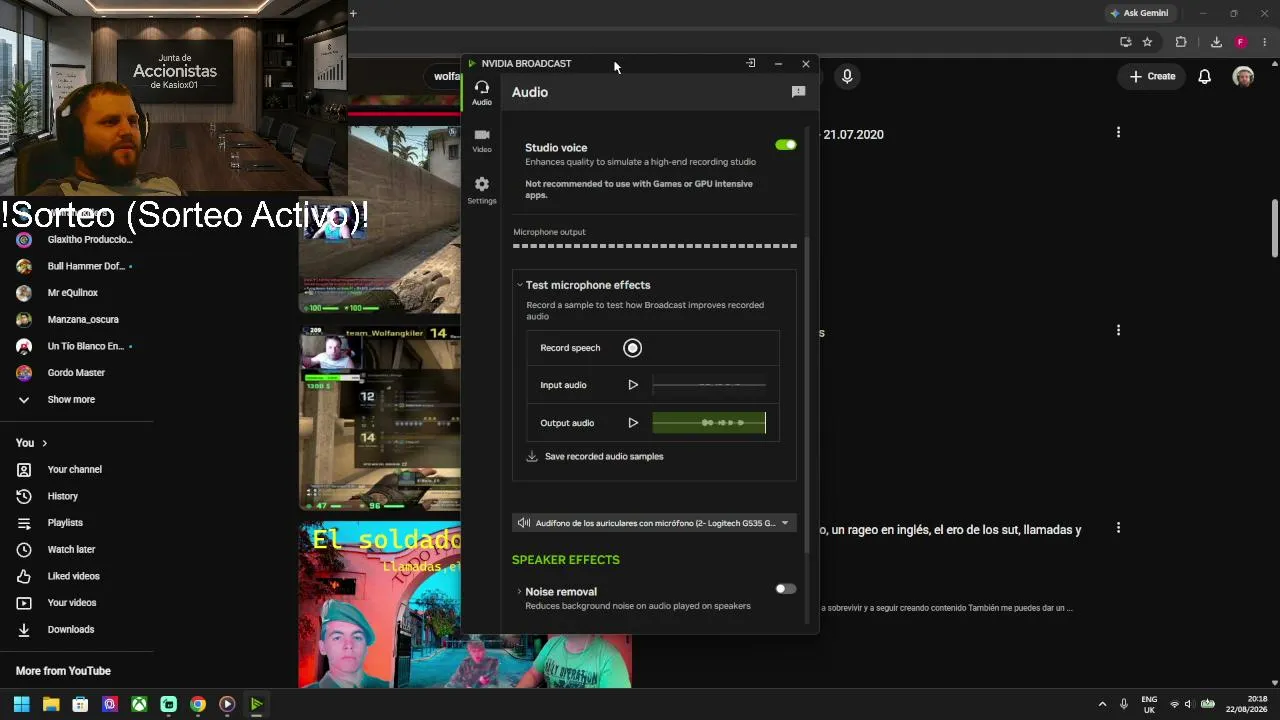Click Save recorded audio samples
This screenshot has height=720, width=1280.
(x=595, y=457)
